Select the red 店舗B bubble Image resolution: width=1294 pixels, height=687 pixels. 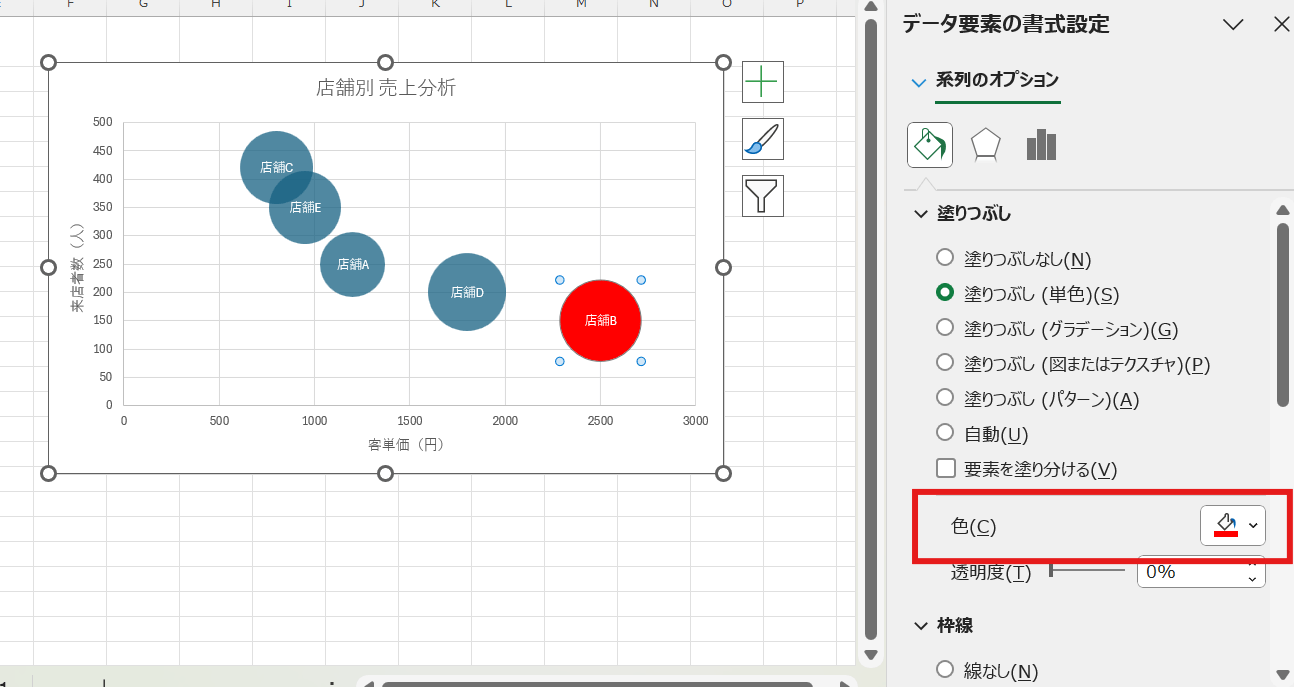coord(600,320)
